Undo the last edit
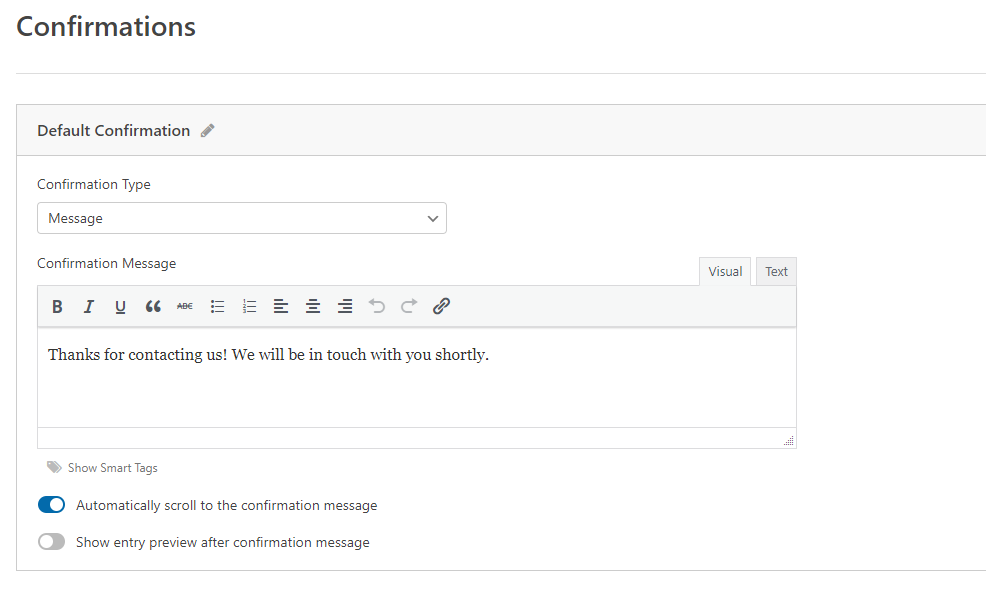This screenshot has height=609, width=986. tap(377, 307)
